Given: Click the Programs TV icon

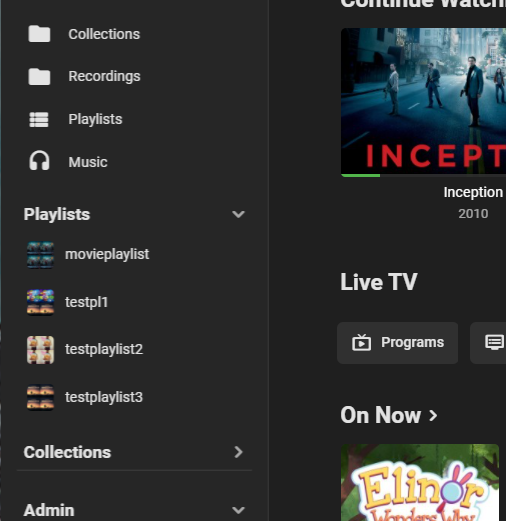Looking at the screenshot, I should pyautogui.click(x=361, y=343).
